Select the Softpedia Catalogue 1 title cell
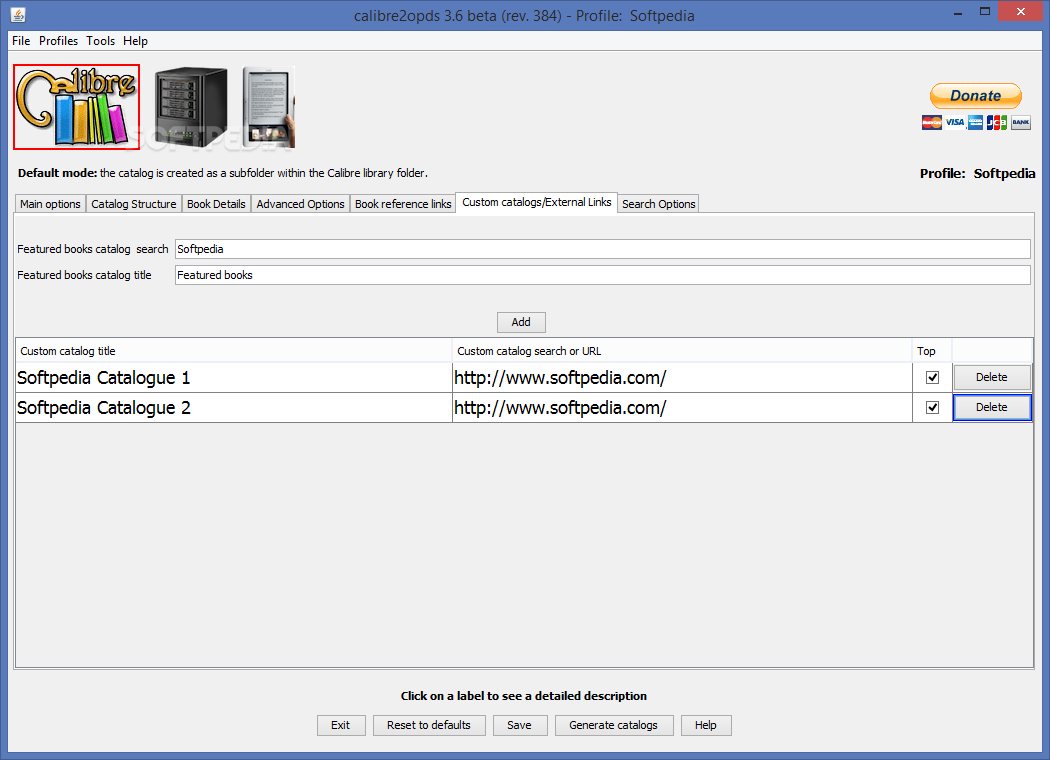Image resolution: width=1050 pixels, height=760 pixels. (x=234, y=378)
